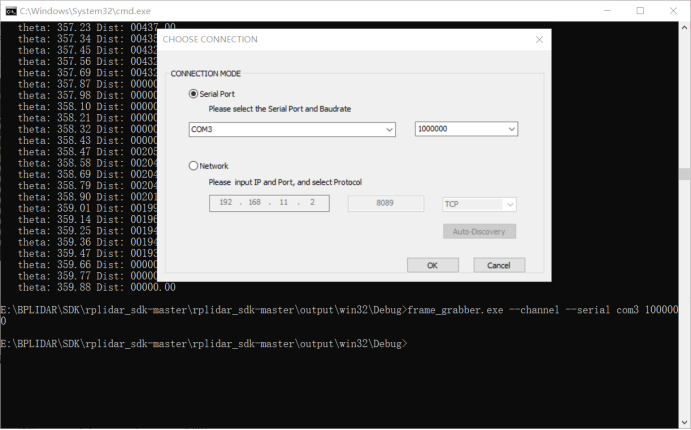Click the C:\Windows\System32\cmd.exe title text
The height and width of the screenshot is (430, 691).
(x=85, y=11)
